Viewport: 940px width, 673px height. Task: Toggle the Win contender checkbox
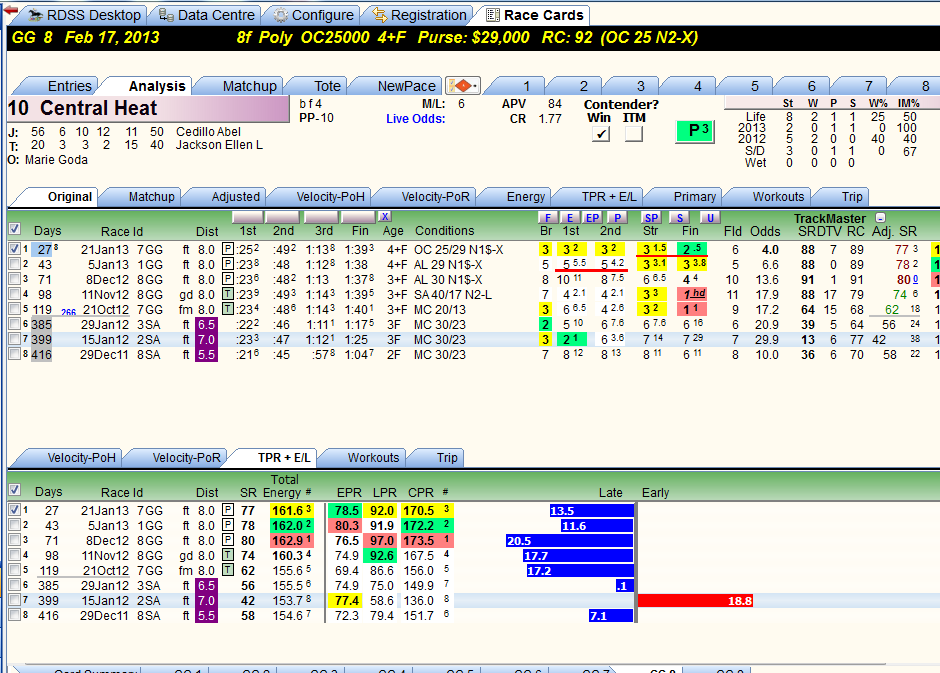[x=601, y=134]
